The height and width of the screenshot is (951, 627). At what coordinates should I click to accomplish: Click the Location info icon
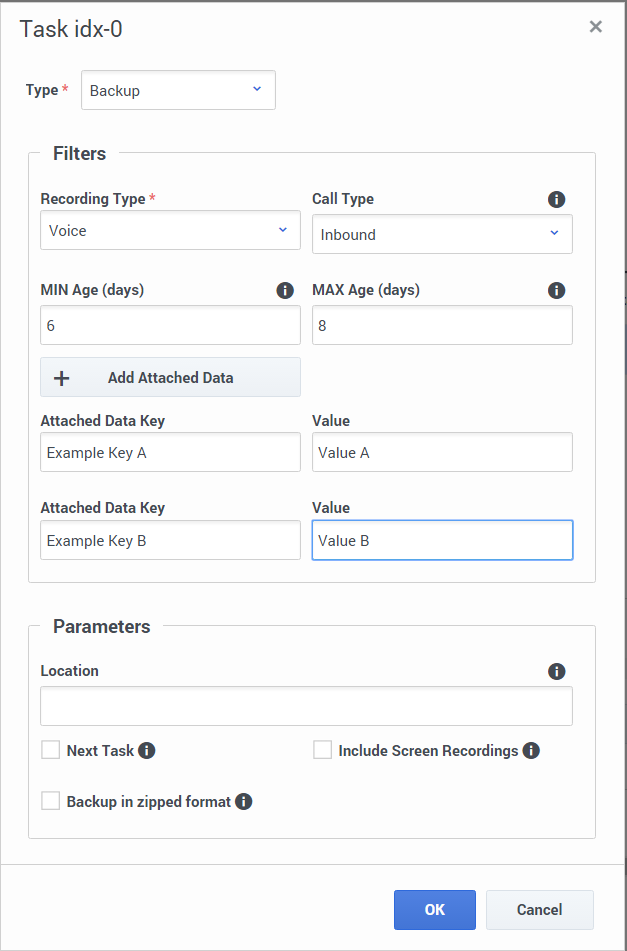(x=557, y=671)
